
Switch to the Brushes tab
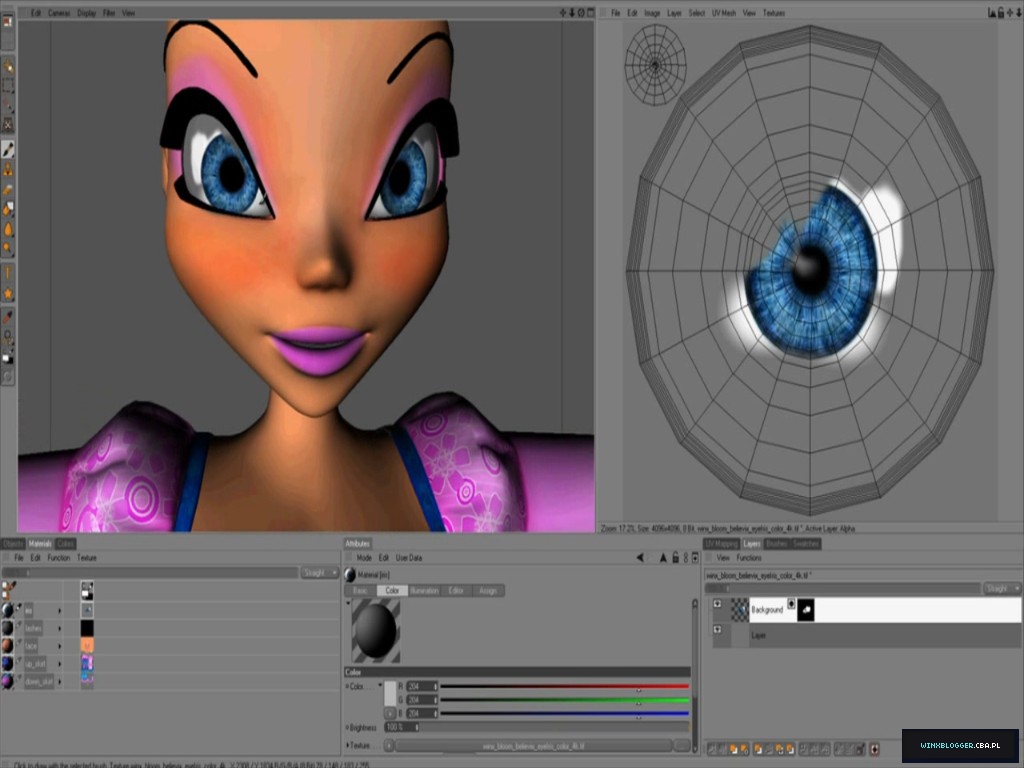[776, 543]
